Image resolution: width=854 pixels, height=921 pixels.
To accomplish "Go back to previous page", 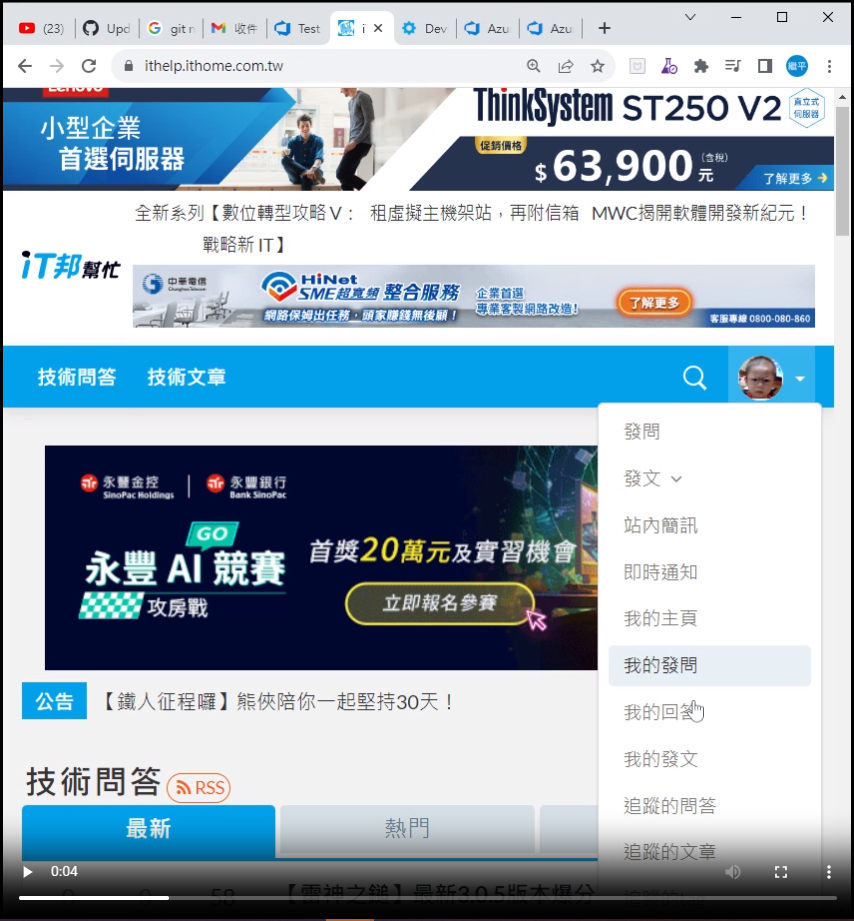I will click(25, 66).
